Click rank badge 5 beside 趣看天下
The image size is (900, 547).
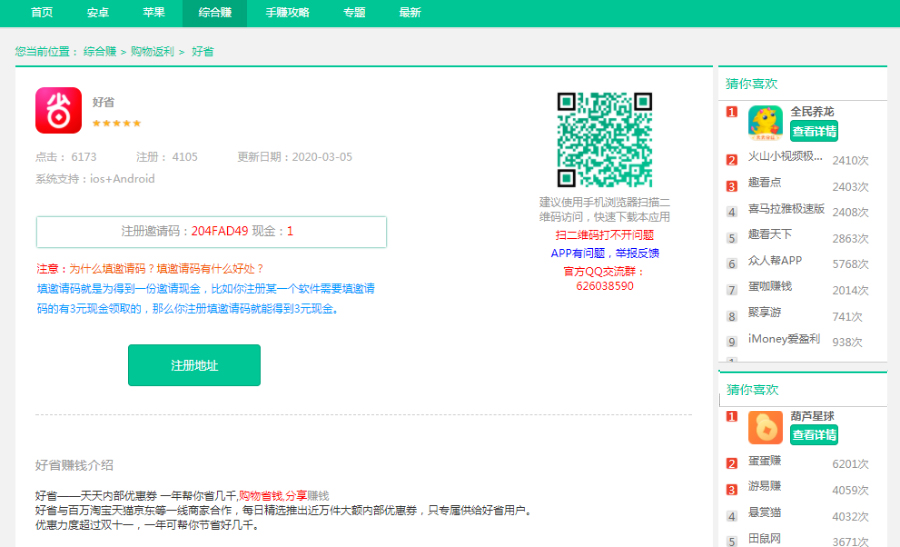[x=731, y=238]
